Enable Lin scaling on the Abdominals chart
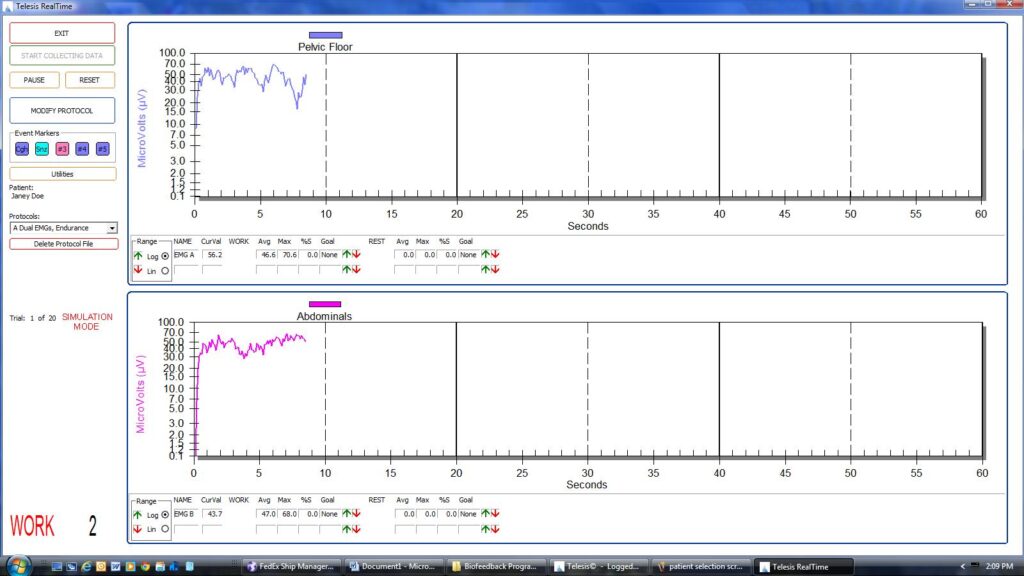Image resolution: width=1024 pixels, height=576 pixels. [166, 530]
